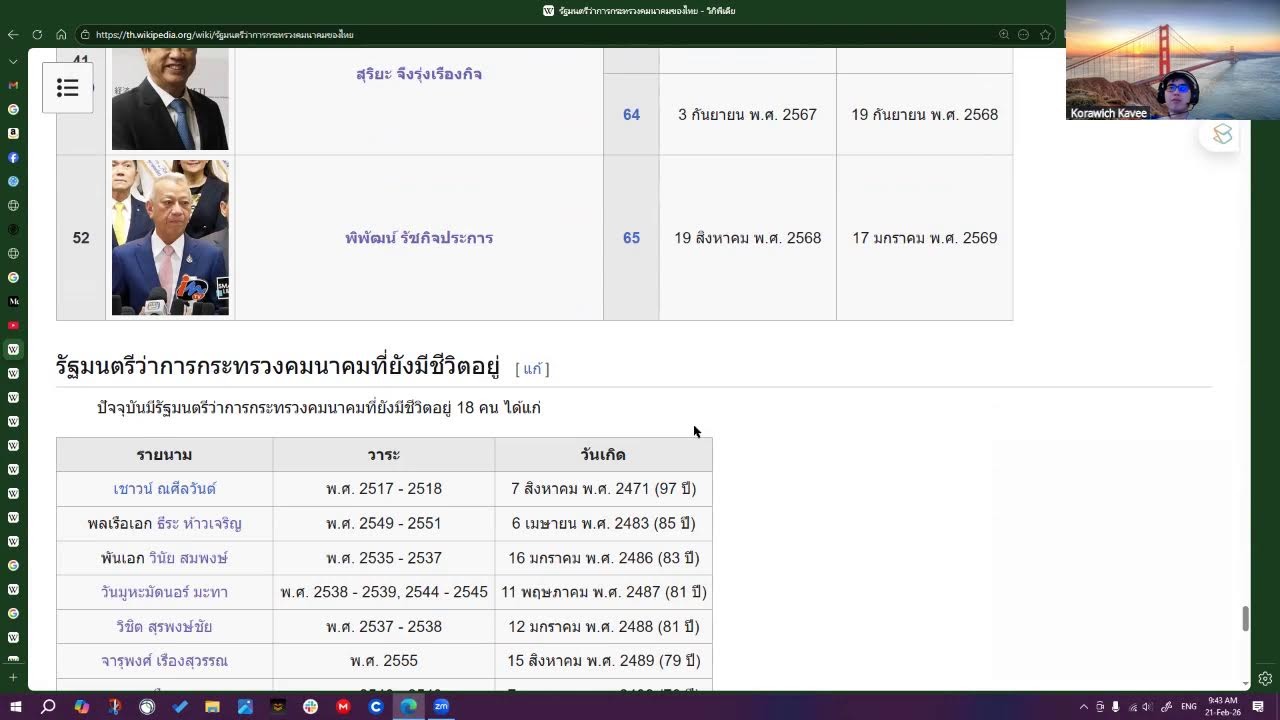Click the favorites star in address bar

click(1045, 34)
